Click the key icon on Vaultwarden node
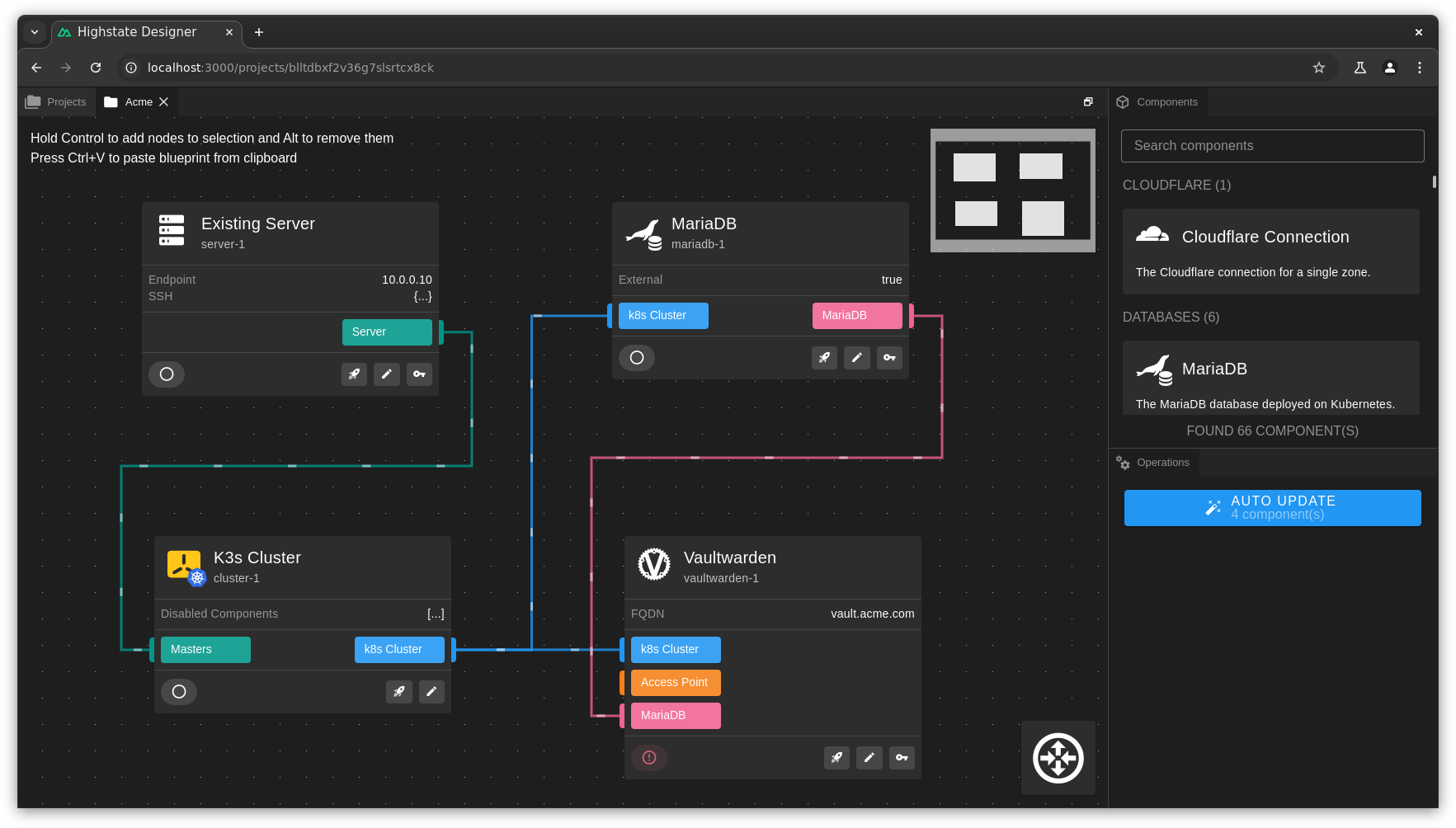1456x828 pixels. pyautogui.click(x=902, y=758)
